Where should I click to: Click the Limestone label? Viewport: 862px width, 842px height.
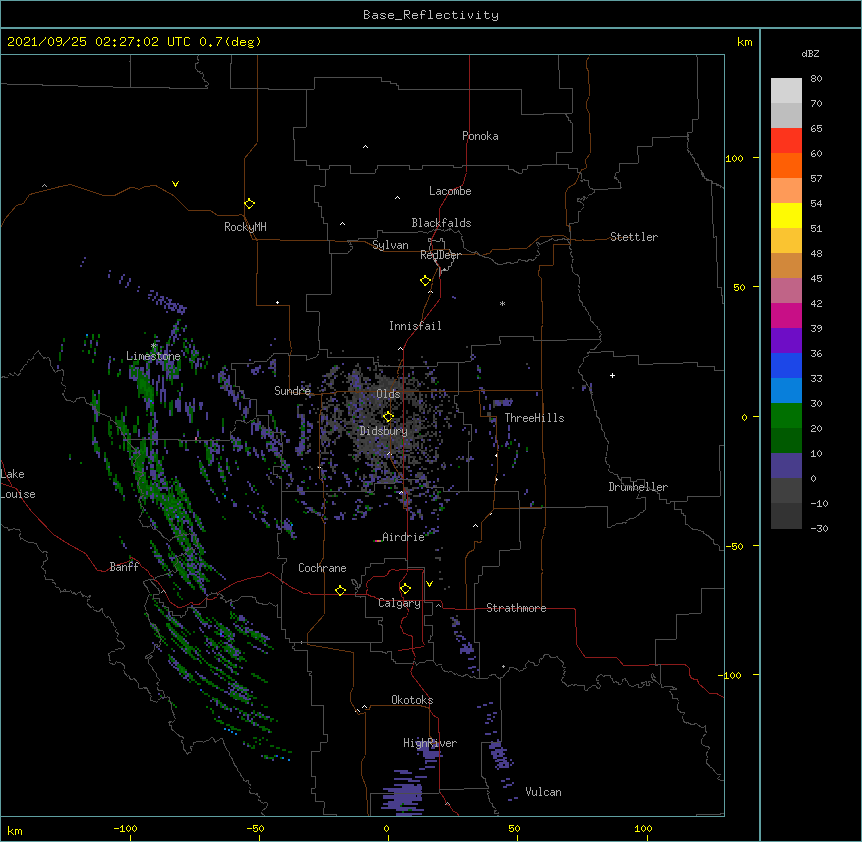[153, 356]
